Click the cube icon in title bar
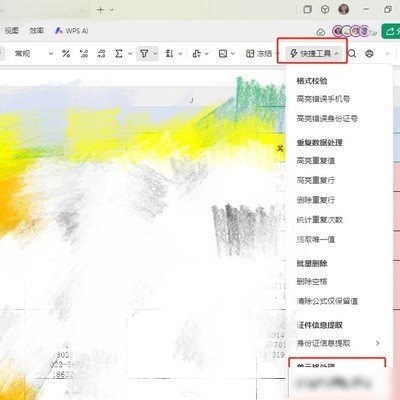Image resolution: width=400 pixels, height=400 pixels. click(x=325, y=10)
